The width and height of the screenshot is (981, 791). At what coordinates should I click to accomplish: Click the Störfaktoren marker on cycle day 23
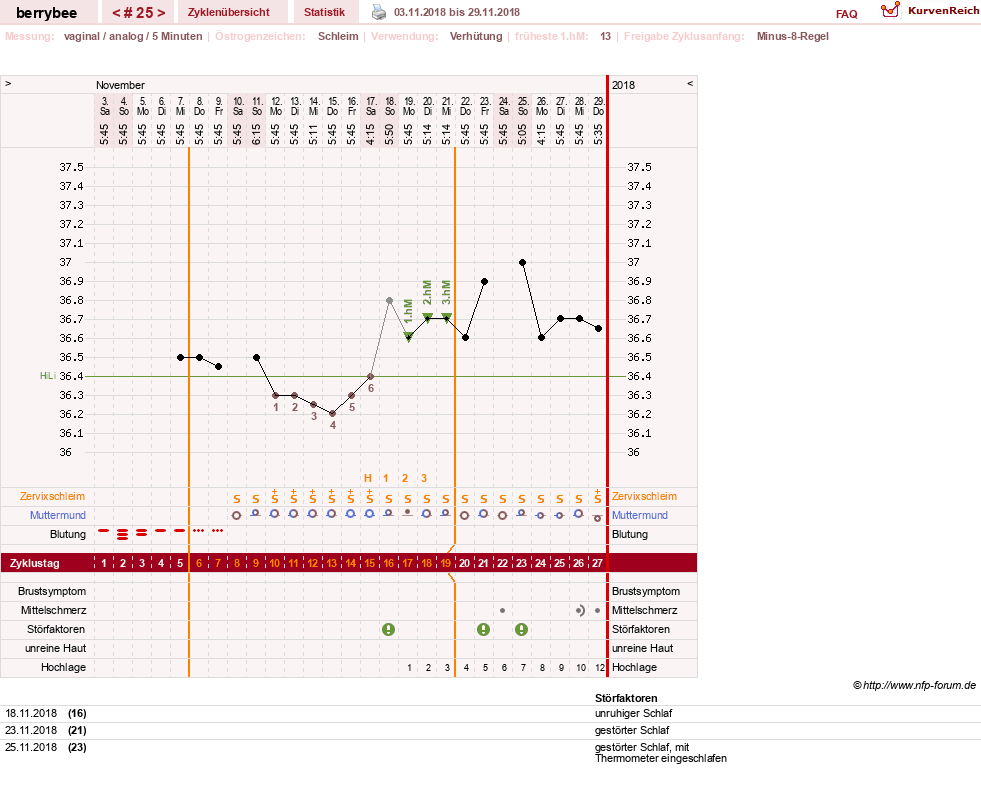[x=521, y=630]
